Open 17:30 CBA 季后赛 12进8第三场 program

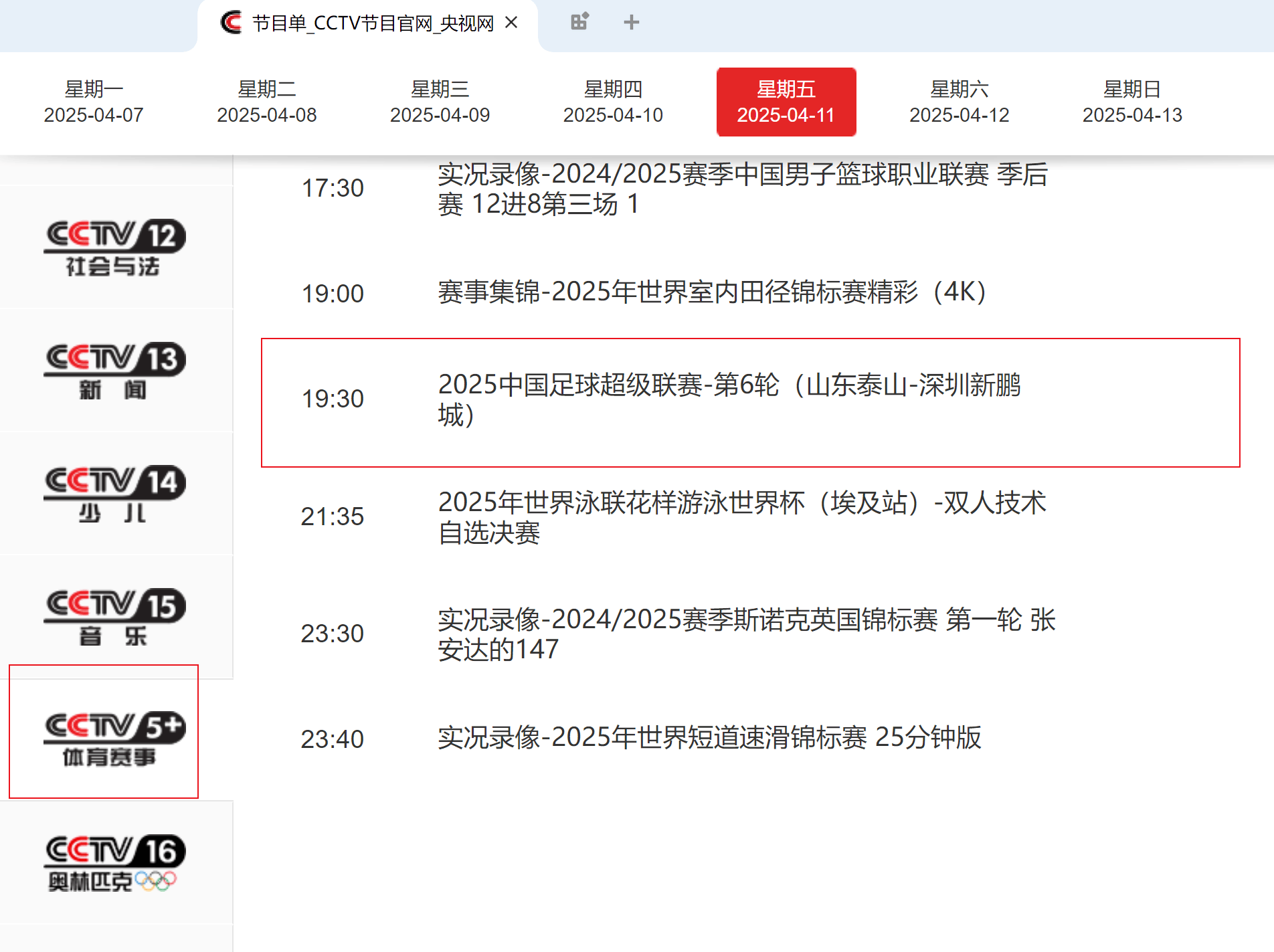[743, 189]
